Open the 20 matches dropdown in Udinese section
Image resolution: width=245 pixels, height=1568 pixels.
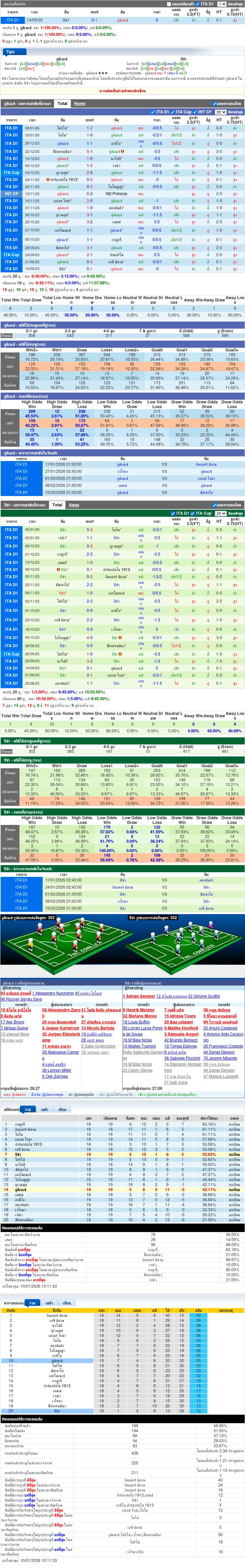[220, 112]
